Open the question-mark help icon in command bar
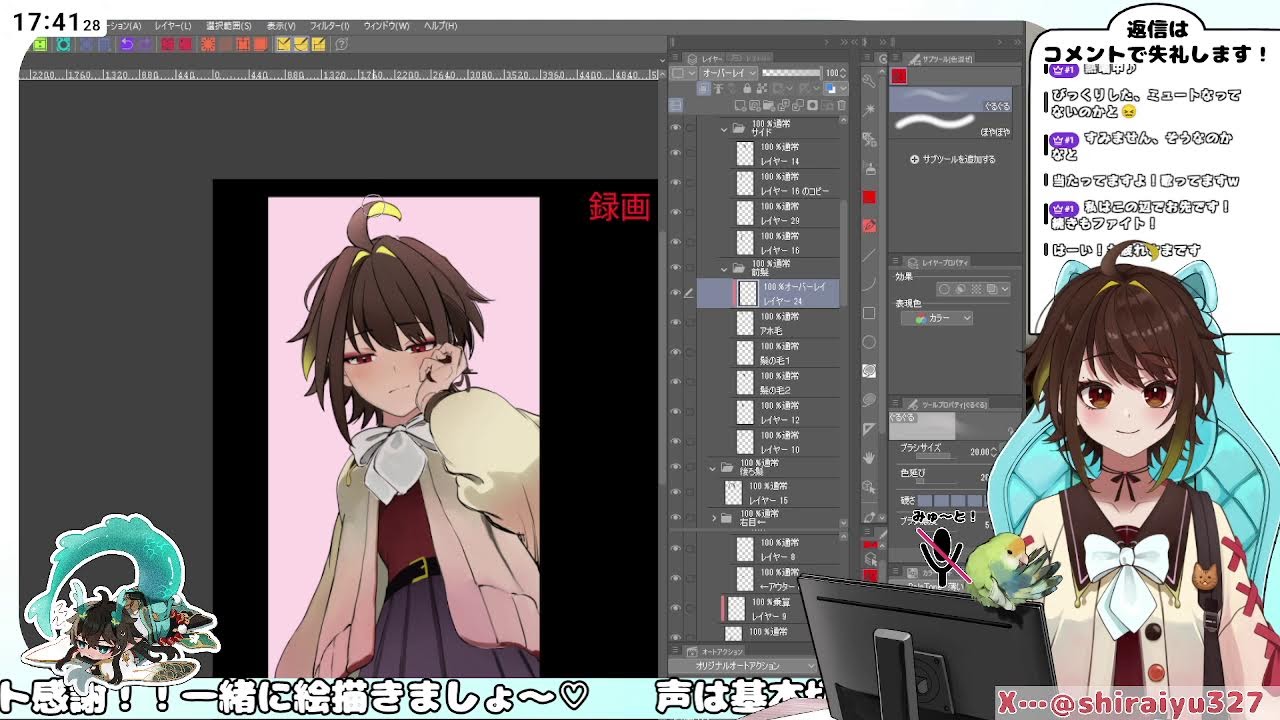This screenshot has height=720, width=1280. (x=342, y=44)
